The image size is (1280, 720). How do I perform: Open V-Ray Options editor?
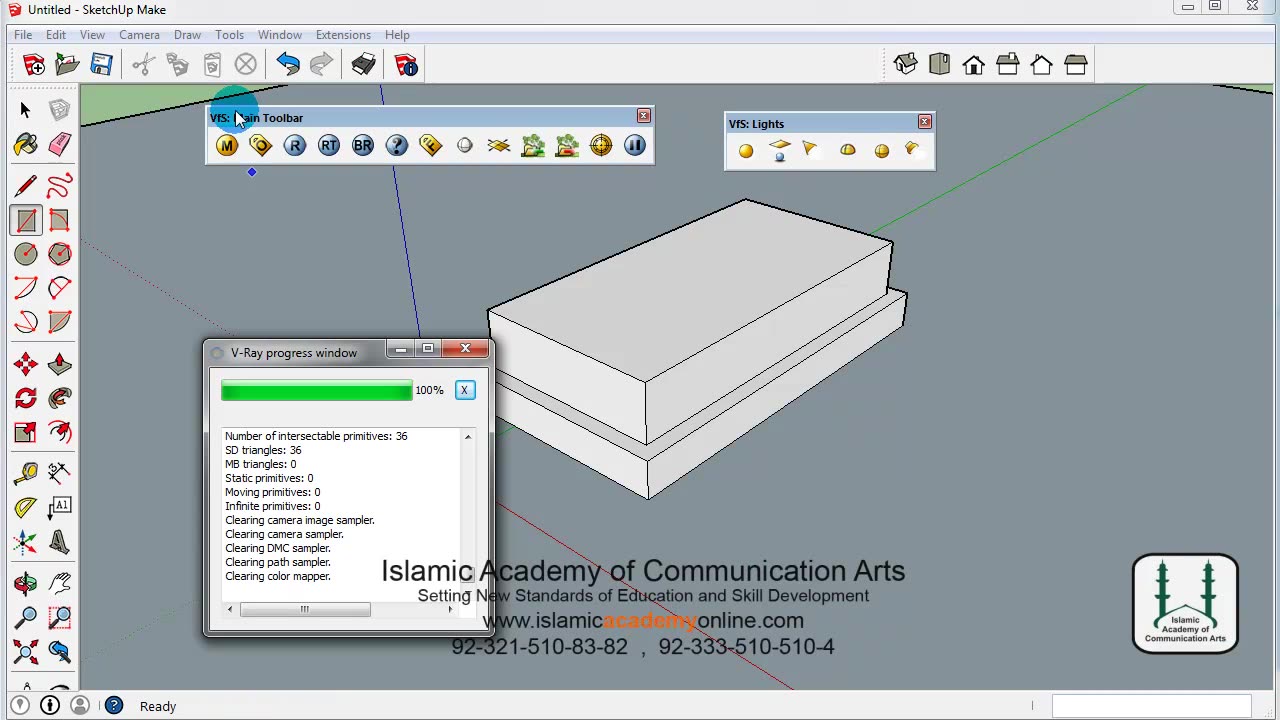(x=261, y=146)
